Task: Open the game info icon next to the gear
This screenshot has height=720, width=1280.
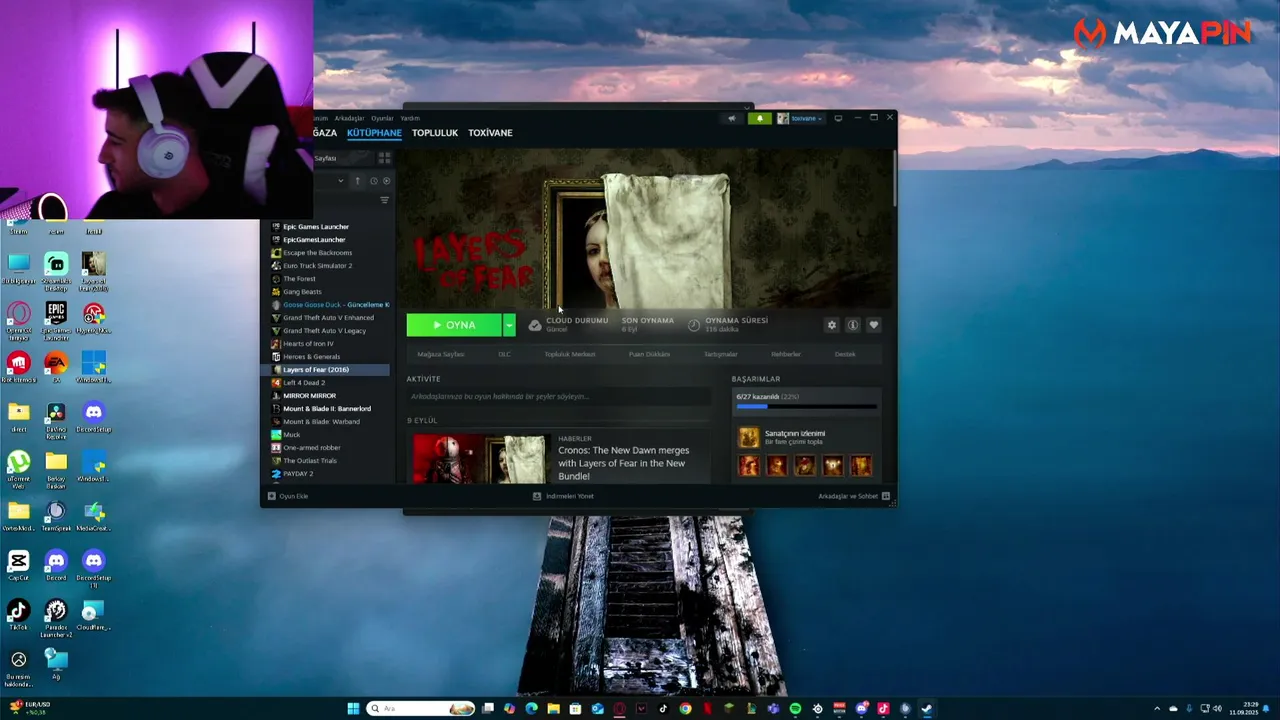Action: point(853,325)
